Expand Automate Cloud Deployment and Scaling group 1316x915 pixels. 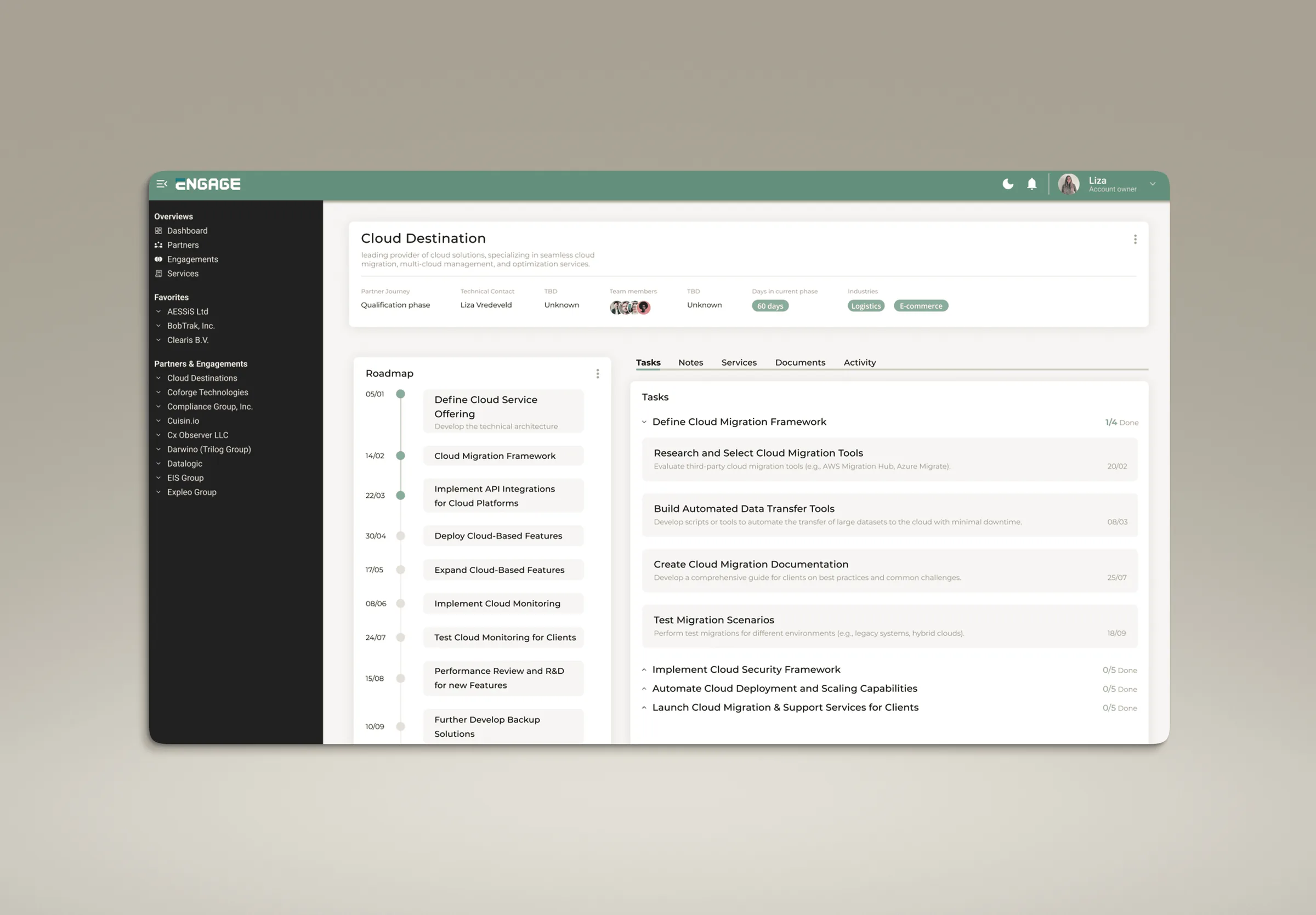pyautogui.click(x=644, y=689)
